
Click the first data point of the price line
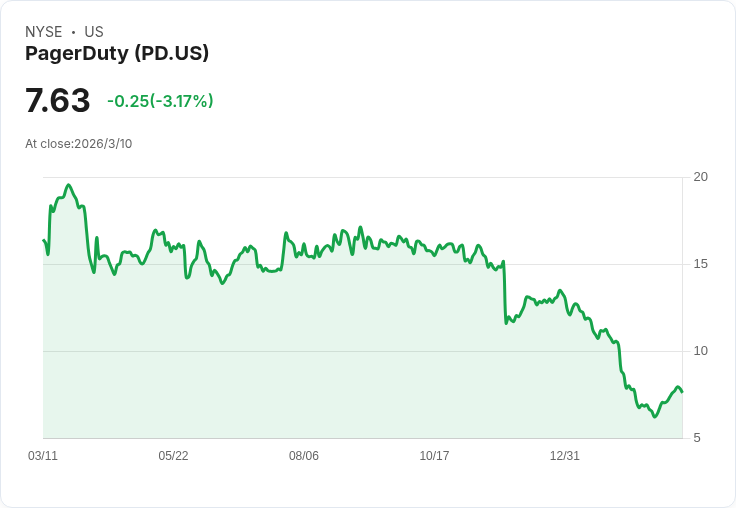point(44,240)
